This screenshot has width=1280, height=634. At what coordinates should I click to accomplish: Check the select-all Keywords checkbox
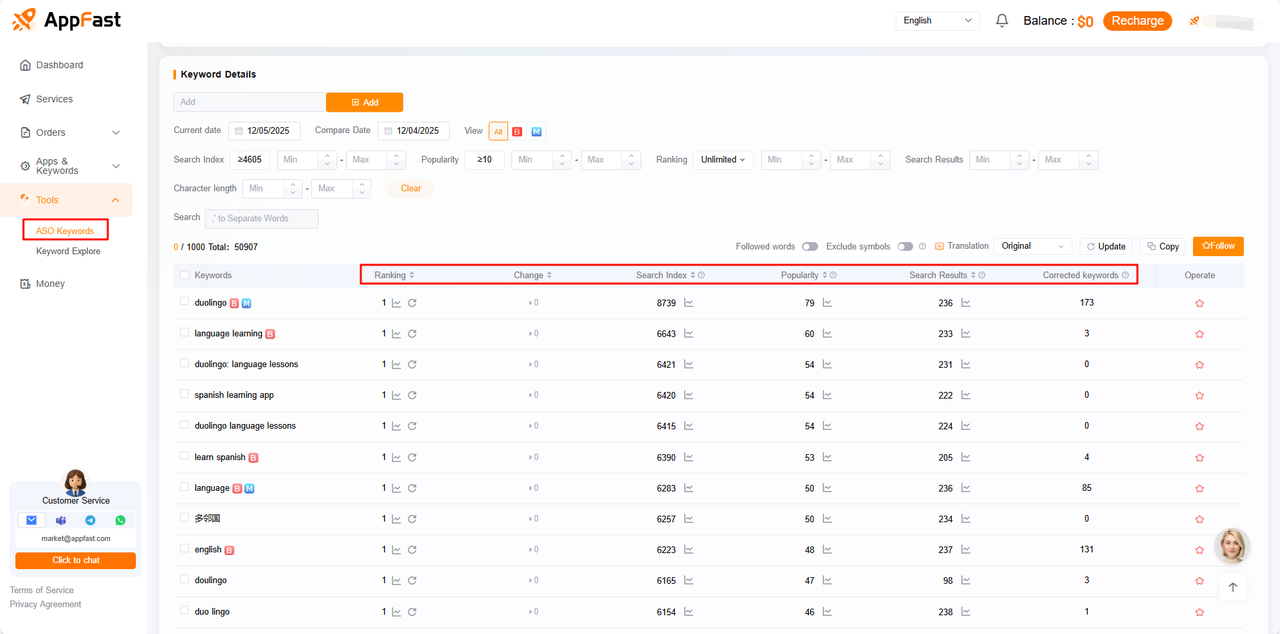[x=184, y=275]
